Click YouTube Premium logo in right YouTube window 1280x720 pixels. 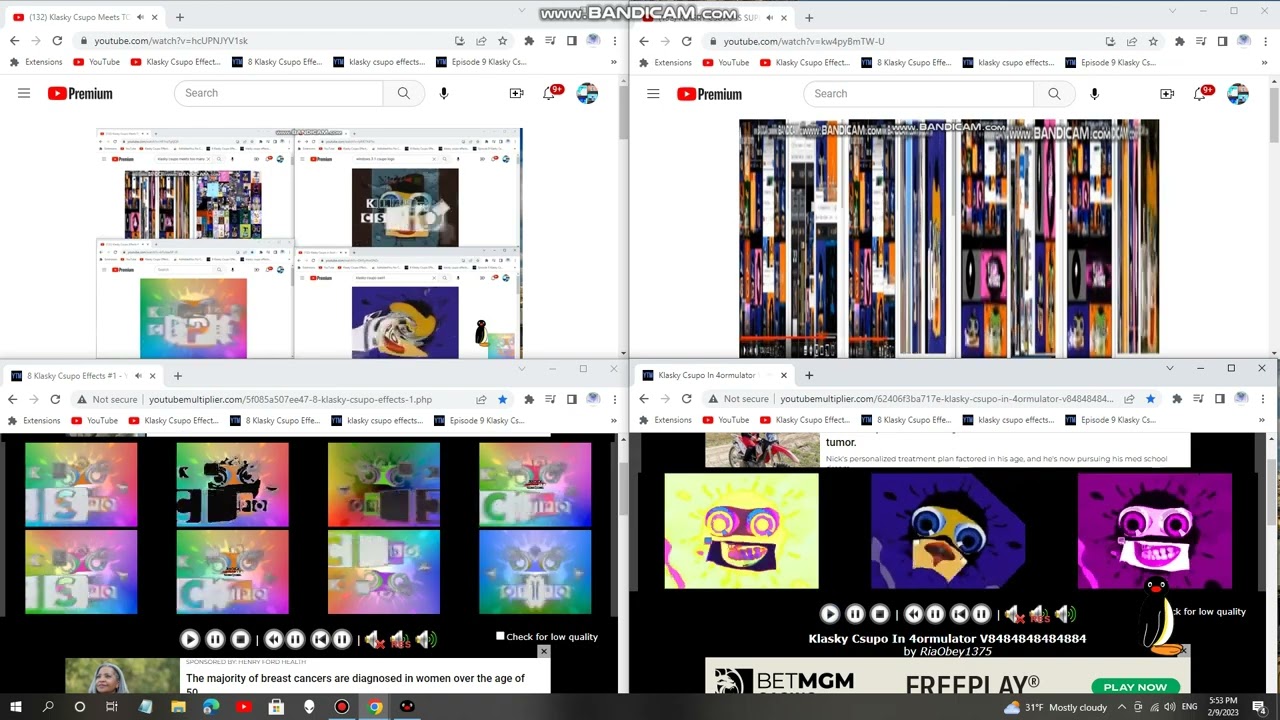pyautogui.click(x=709, y=94)
